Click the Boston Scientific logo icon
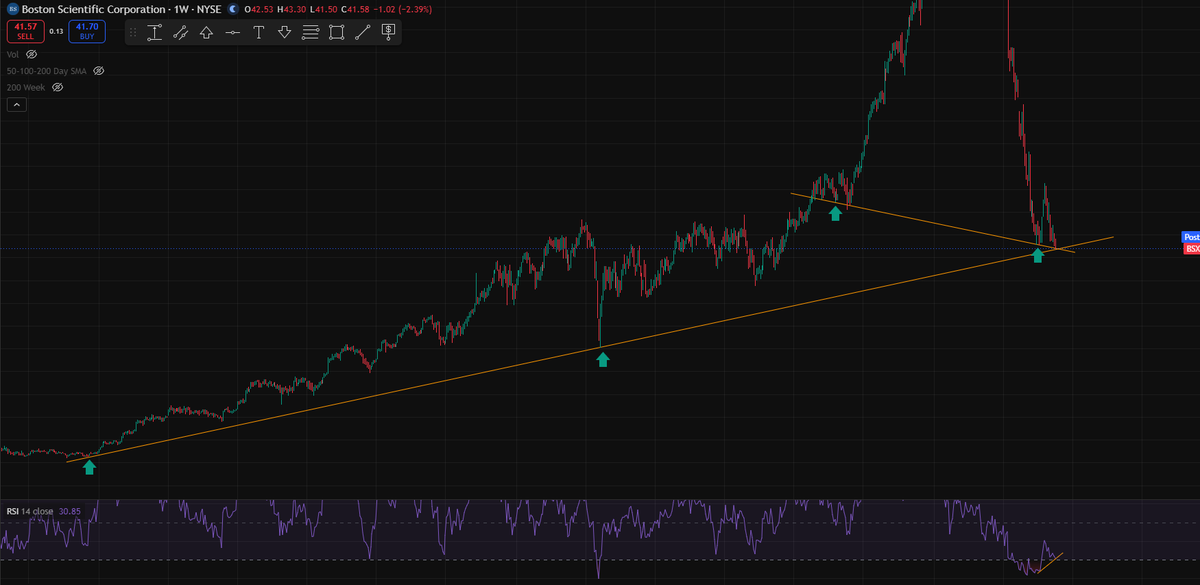The width and height of the screenshot is (1200, 585). pyautogui.click(x=13, y=8)
